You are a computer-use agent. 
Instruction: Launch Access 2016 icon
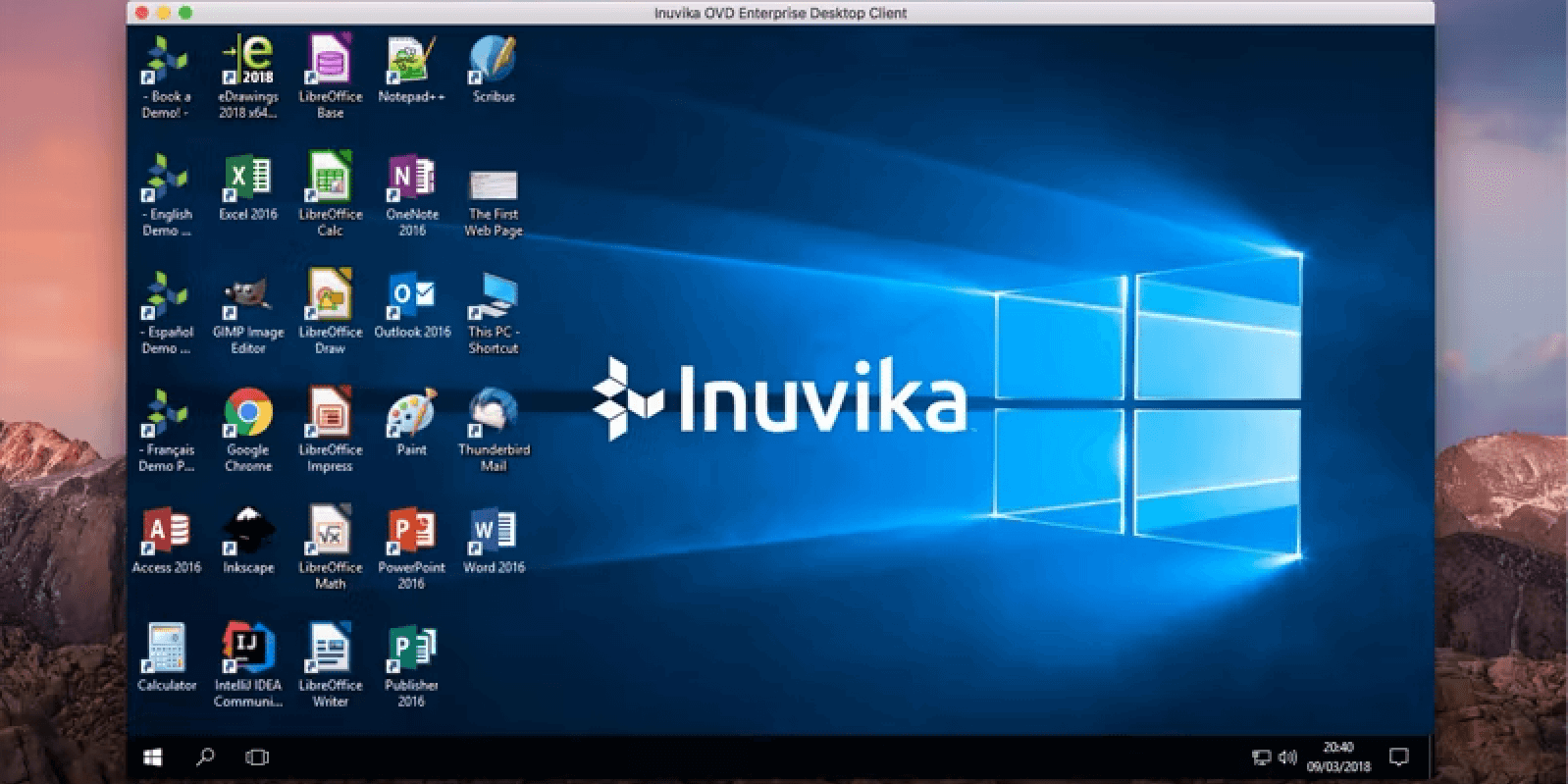click(166, 542)
